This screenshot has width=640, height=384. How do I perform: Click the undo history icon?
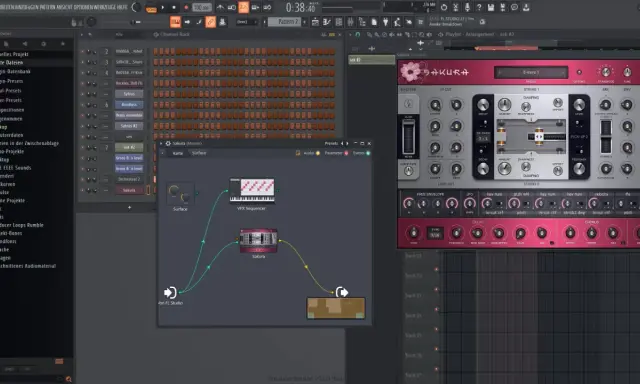tap(444, 7)
